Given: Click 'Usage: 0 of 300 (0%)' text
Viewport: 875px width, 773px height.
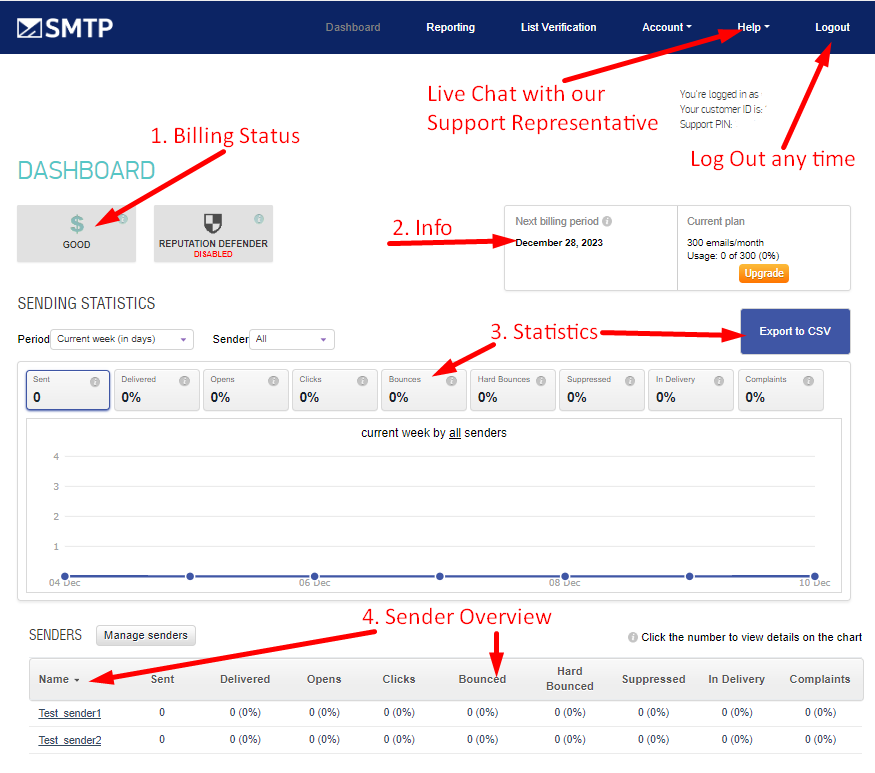Looking at the screenshot, I should pyautogui.click(x=733, y=256).
